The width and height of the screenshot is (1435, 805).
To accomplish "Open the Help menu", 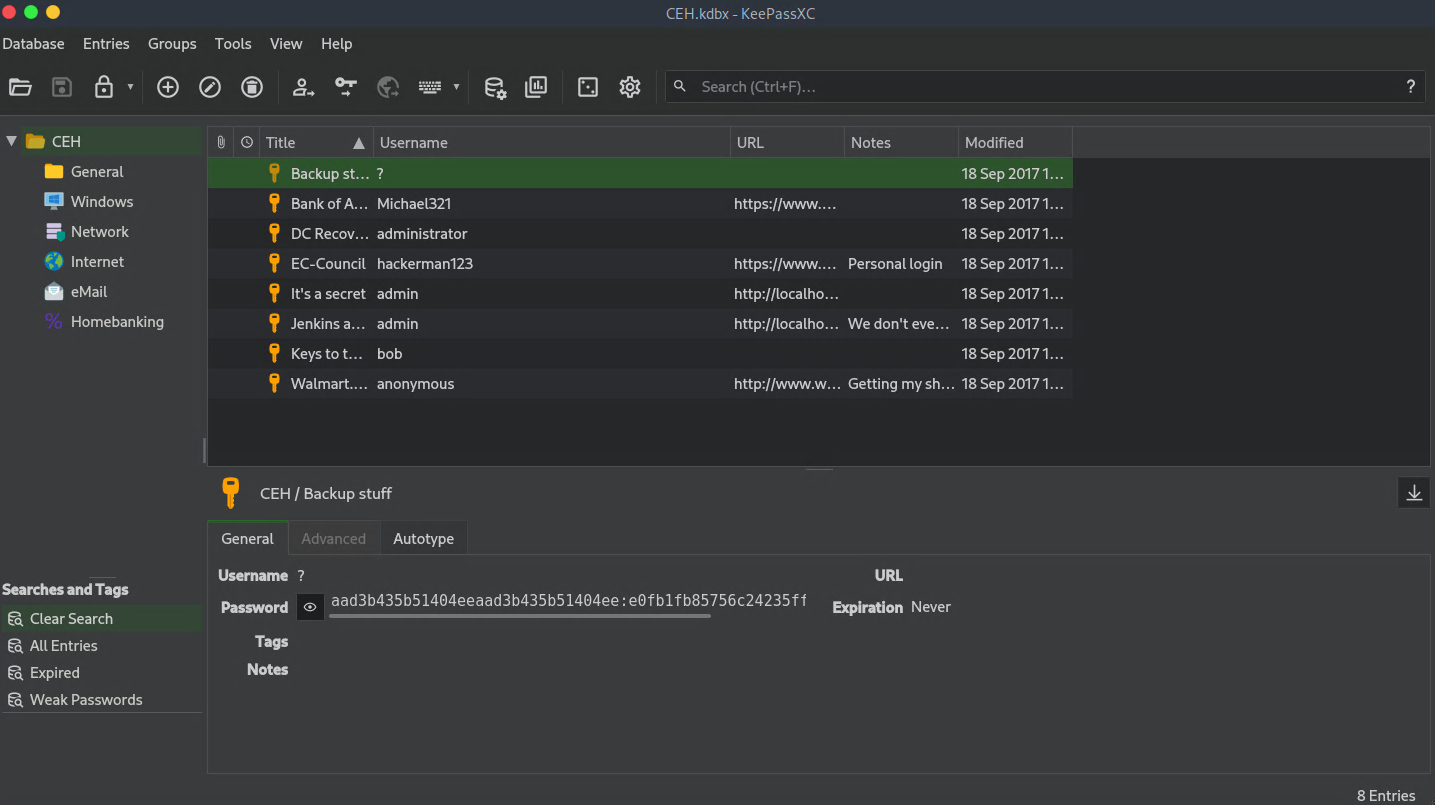I will pos(337,44).
